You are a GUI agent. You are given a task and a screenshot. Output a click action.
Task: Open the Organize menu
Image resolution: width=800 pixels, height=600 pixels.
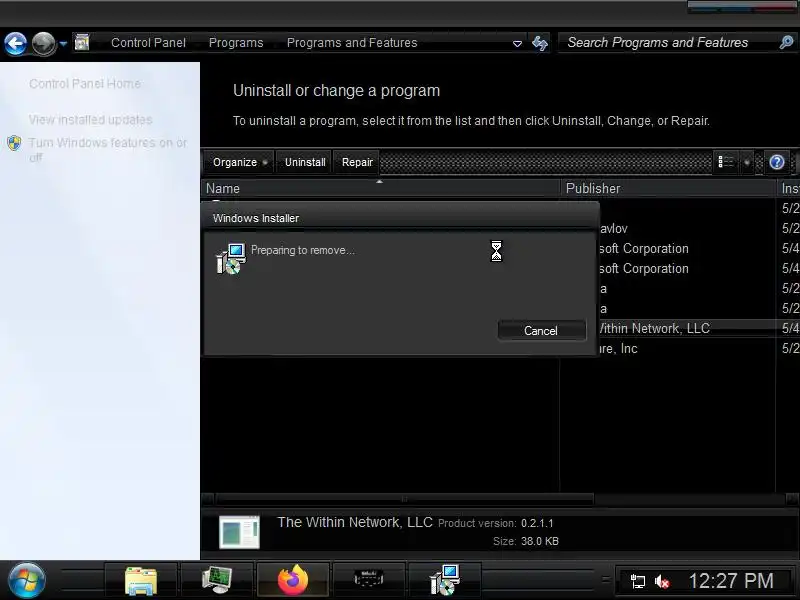(x=239, y=162)
